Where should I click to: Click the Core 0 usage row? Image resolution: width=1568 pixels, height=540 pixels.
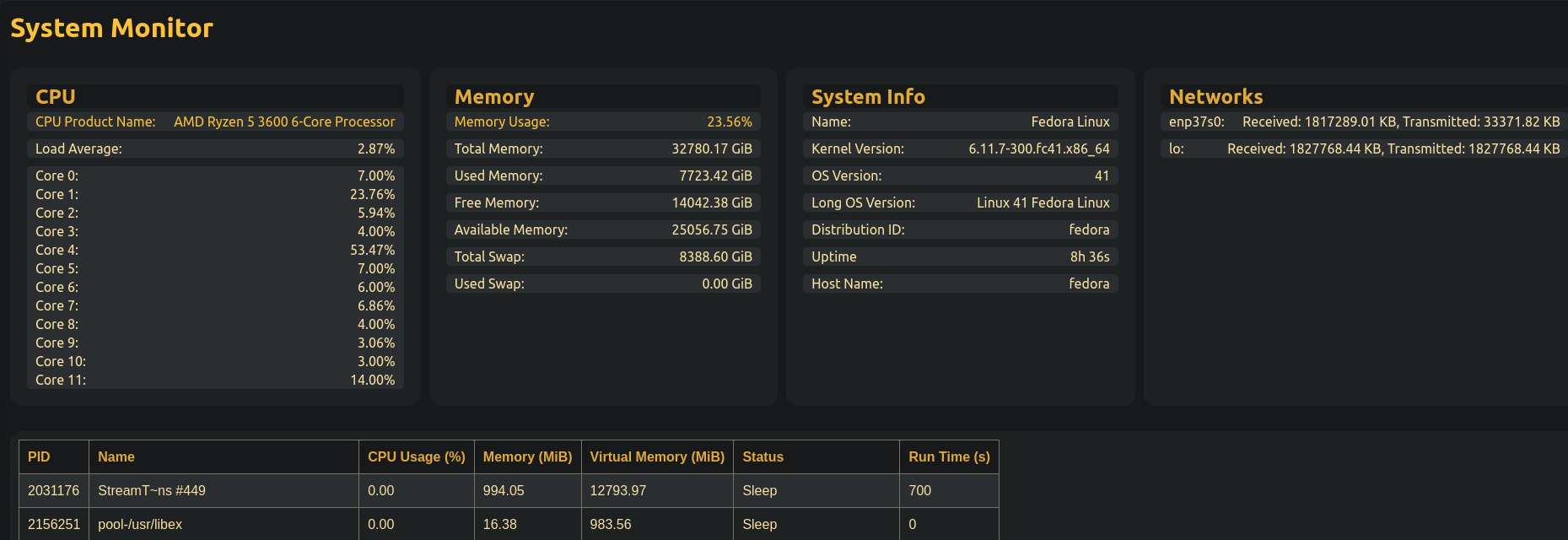pyautogui.click(x=215, y=175)
